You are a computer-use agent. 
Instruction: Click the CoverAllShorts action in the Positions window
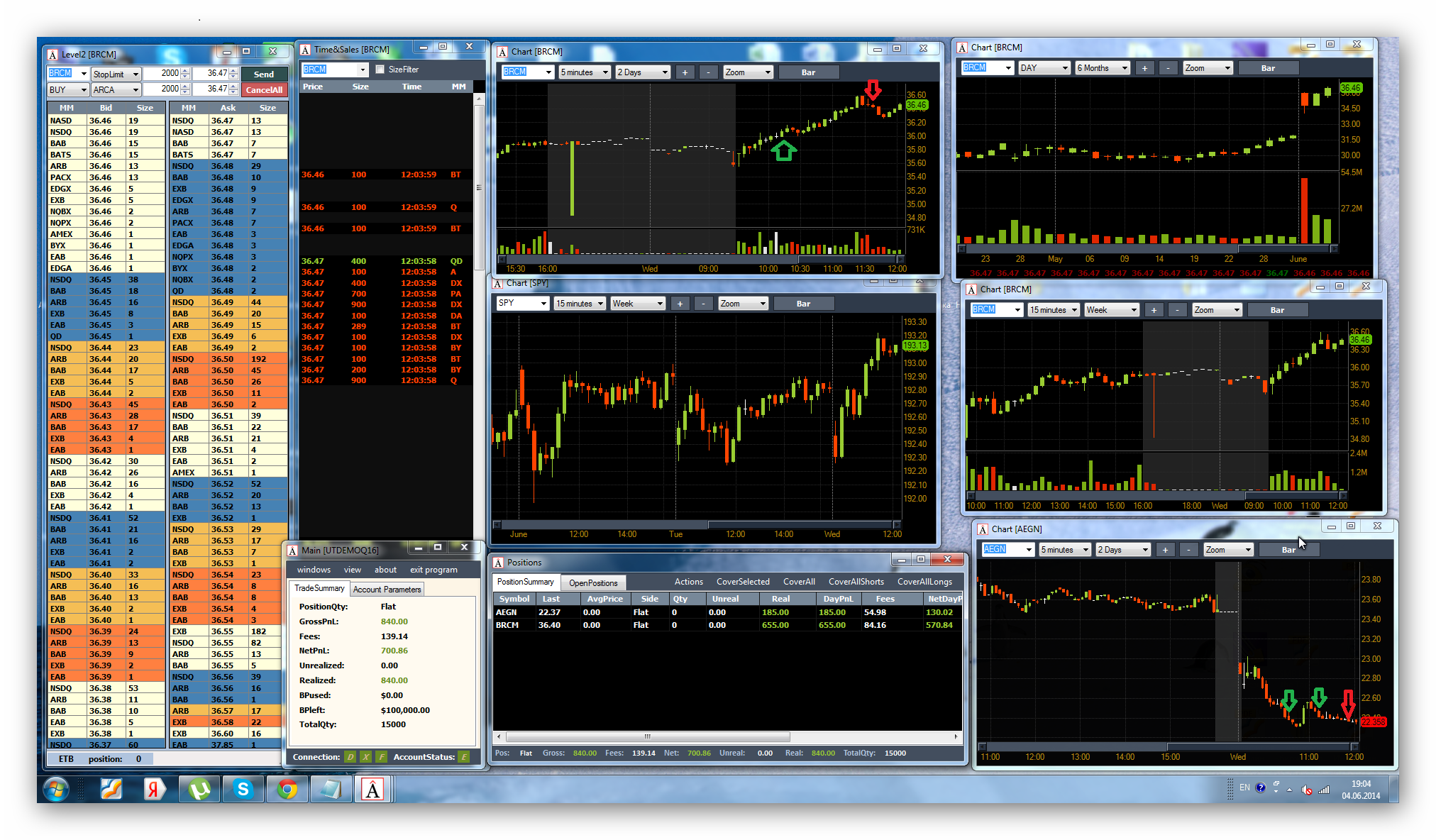(x=856, y=582)
